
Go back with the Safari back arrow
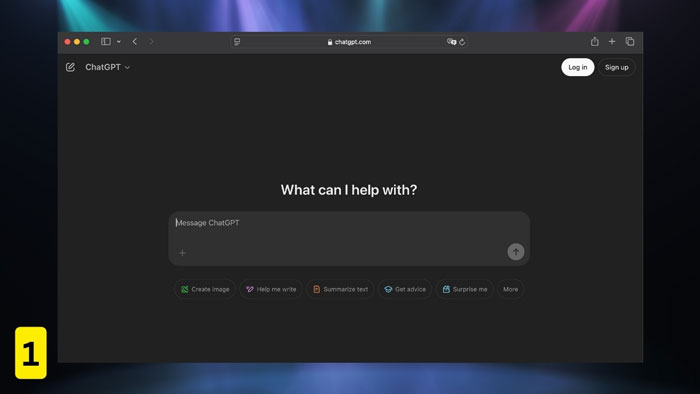point(135,41)
